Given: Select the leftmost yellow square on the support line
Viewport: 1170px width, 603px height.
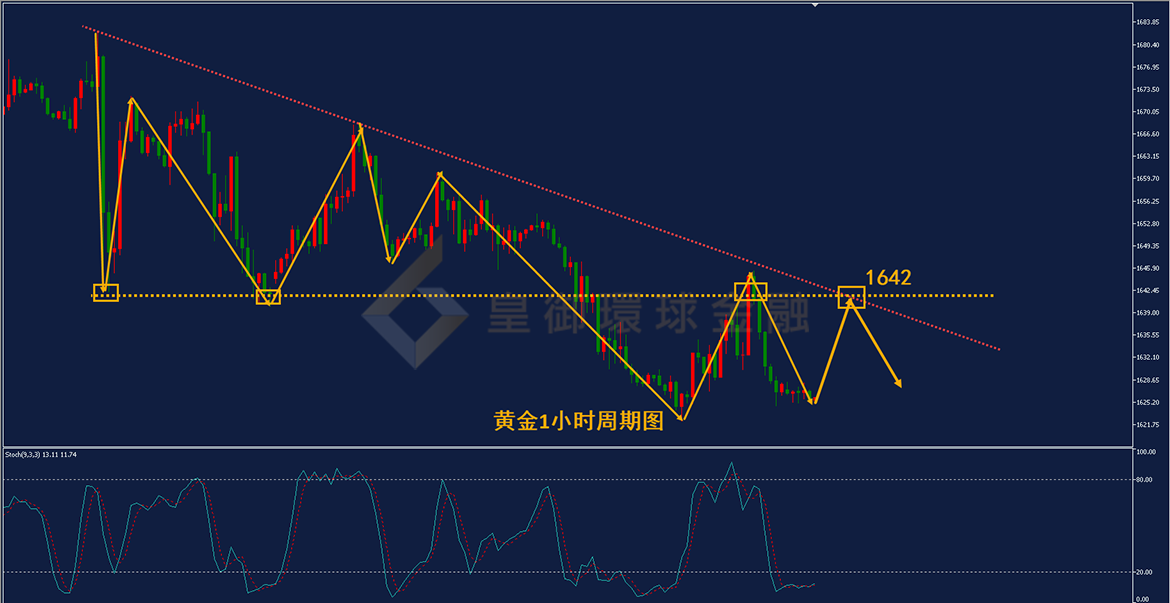Looking at the screenshot, I should click(x=105, y=293).
